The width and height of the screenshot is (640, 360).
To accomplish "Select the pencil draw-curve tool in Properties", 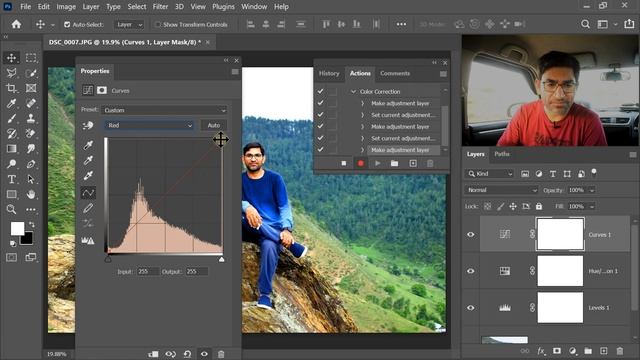I will [88, 208].
